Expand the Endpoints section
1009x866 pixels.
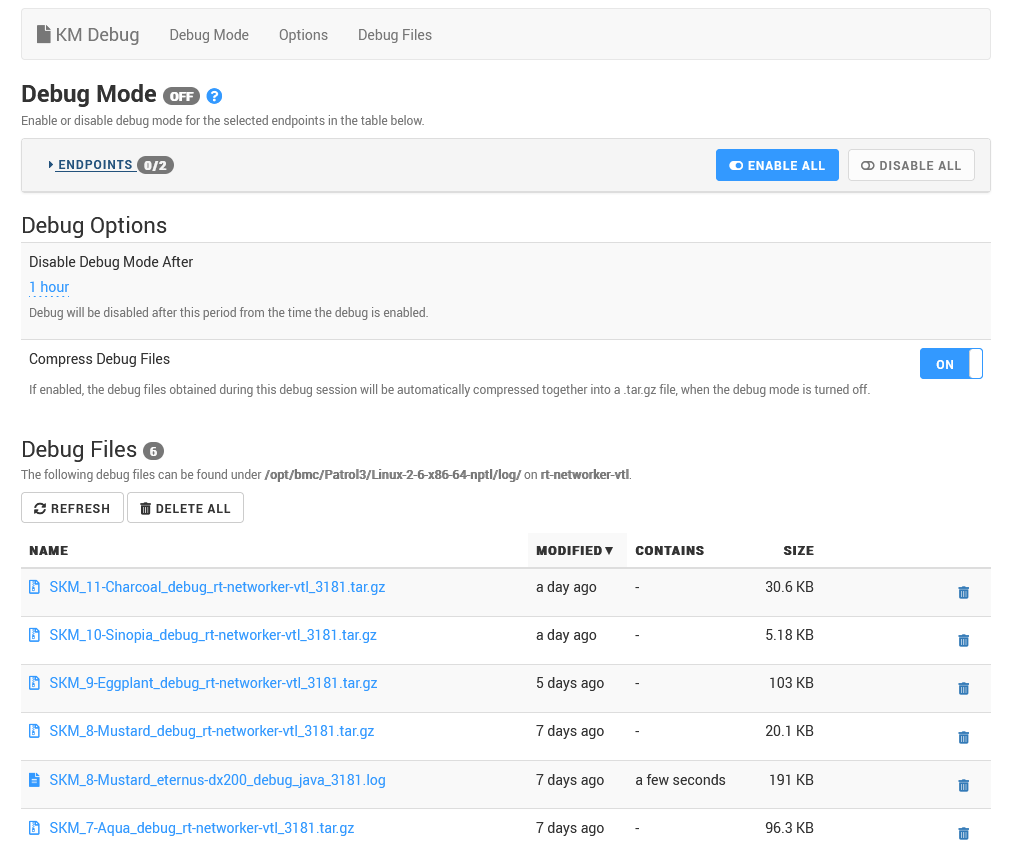(95, 165)
